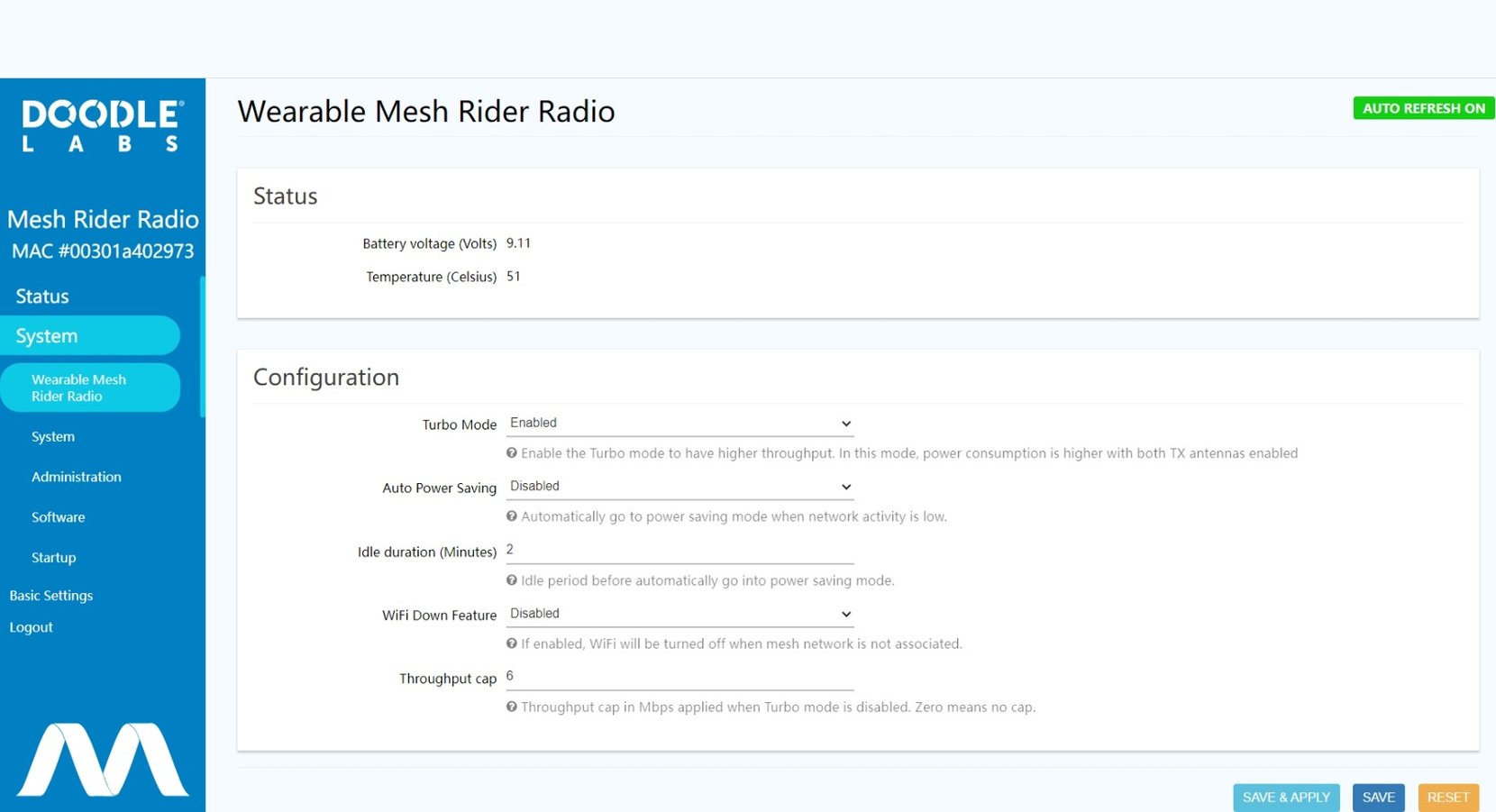The width and height of the screenshot is (1496, 812).
Task: Click the Idle duration input field
Action: [676, 551]
